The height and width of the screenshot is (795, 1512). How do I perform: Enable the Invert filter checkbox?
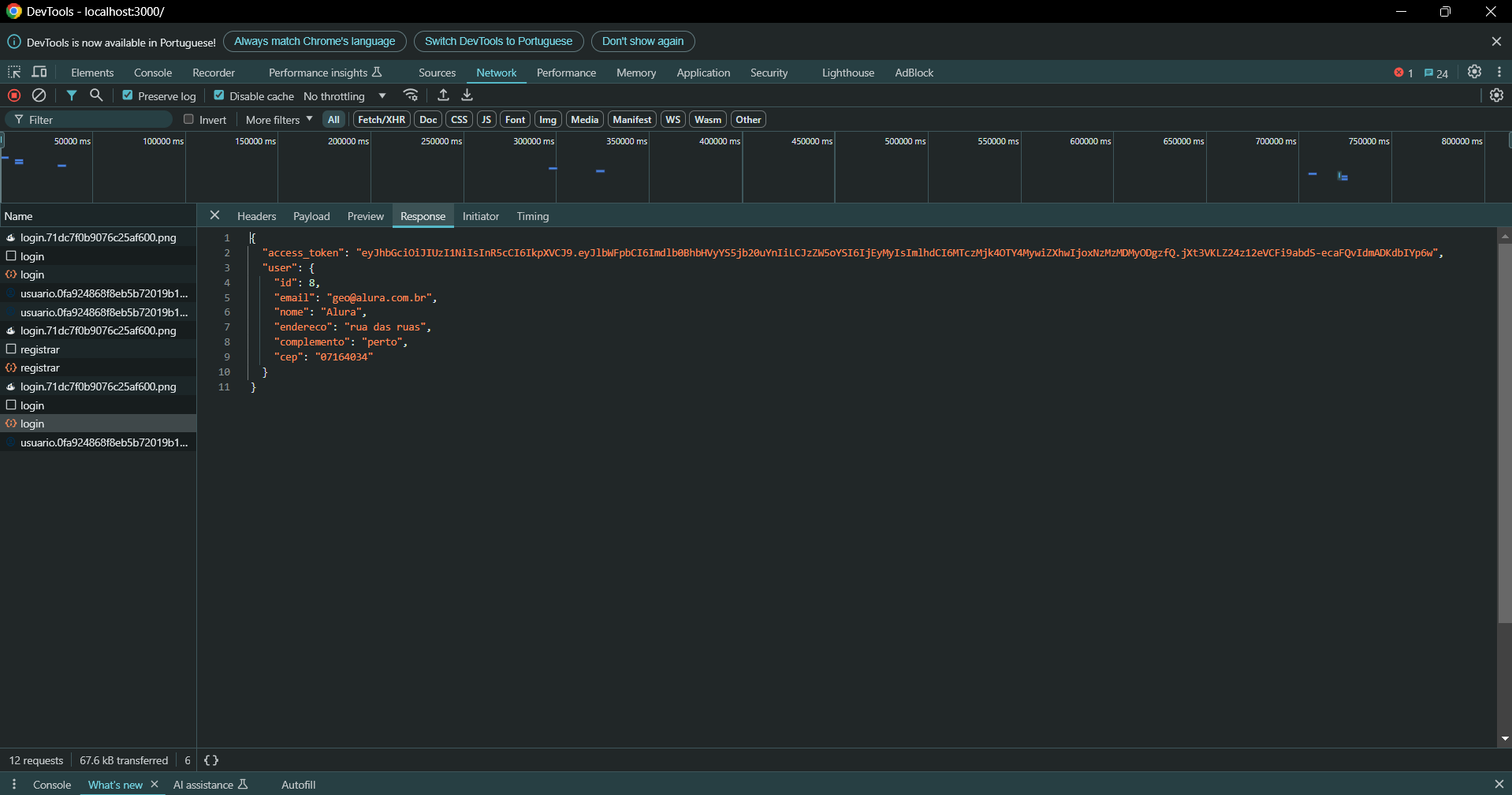(188, 119)
